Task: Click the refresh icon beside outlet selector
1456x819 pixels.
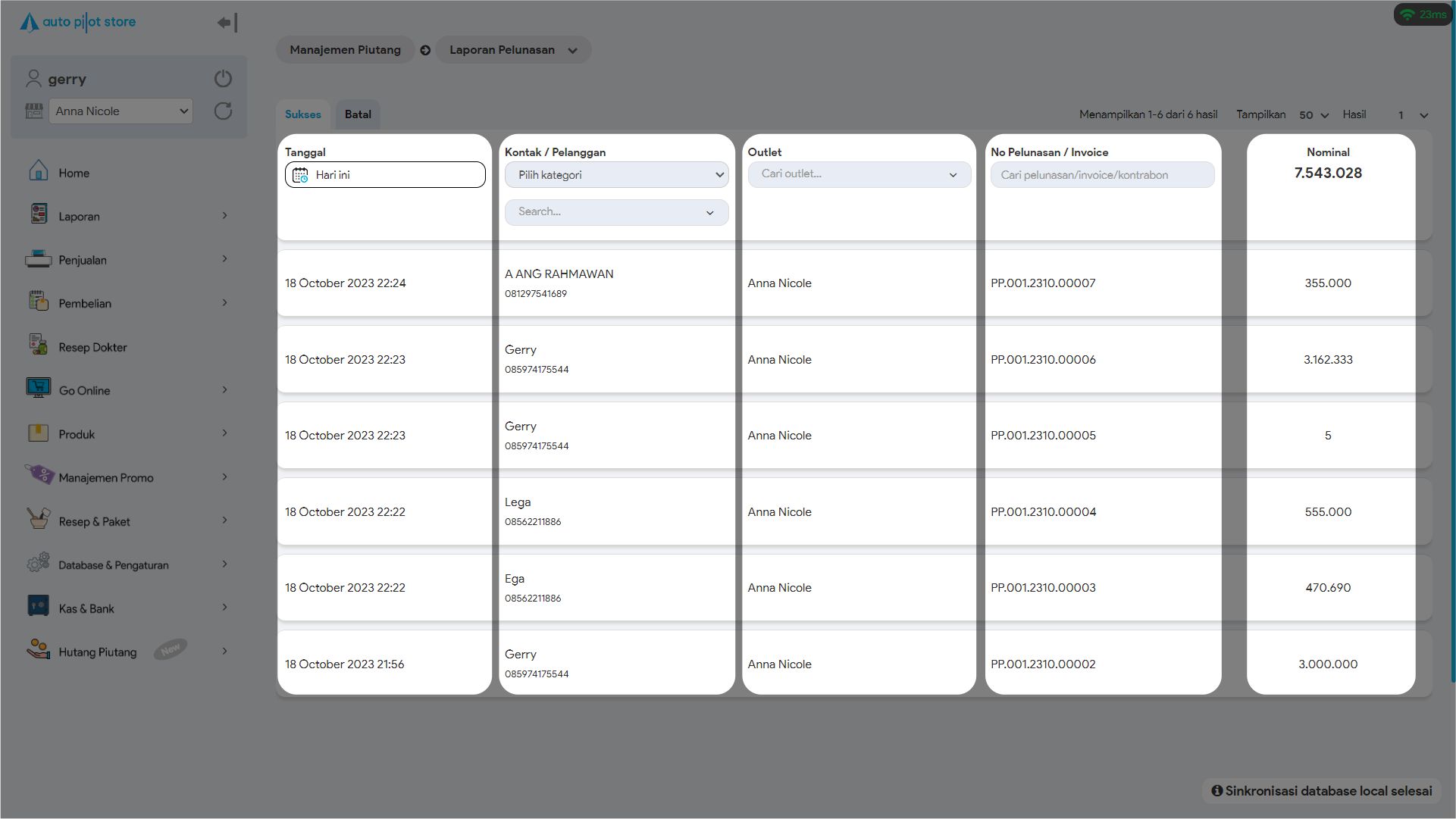Action: [223, 111]
